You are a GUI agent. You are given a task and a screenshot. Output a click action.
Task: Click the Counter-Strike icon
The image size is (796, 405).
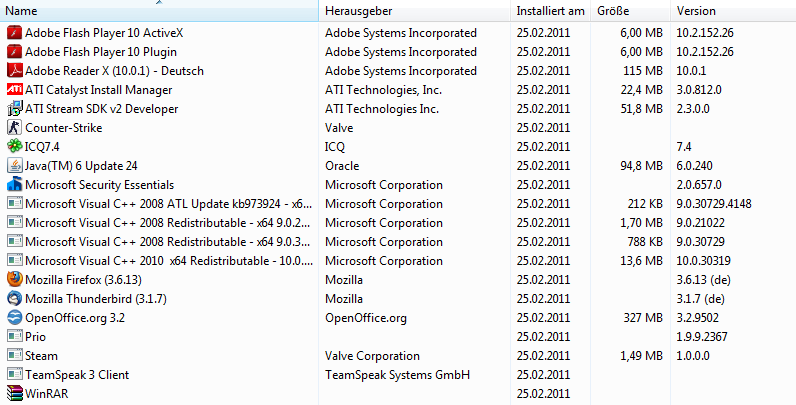(15, 127)
